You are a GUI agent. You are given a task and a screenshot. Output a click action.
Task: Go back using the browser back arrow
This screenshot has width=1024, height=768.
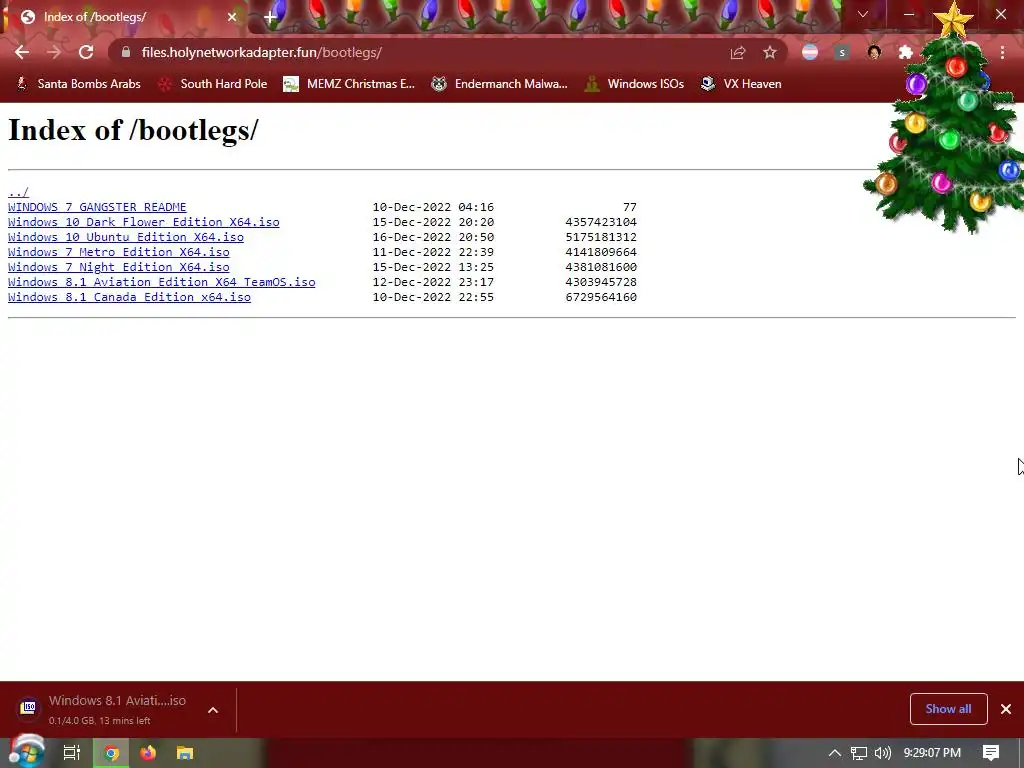pos(22,52)
